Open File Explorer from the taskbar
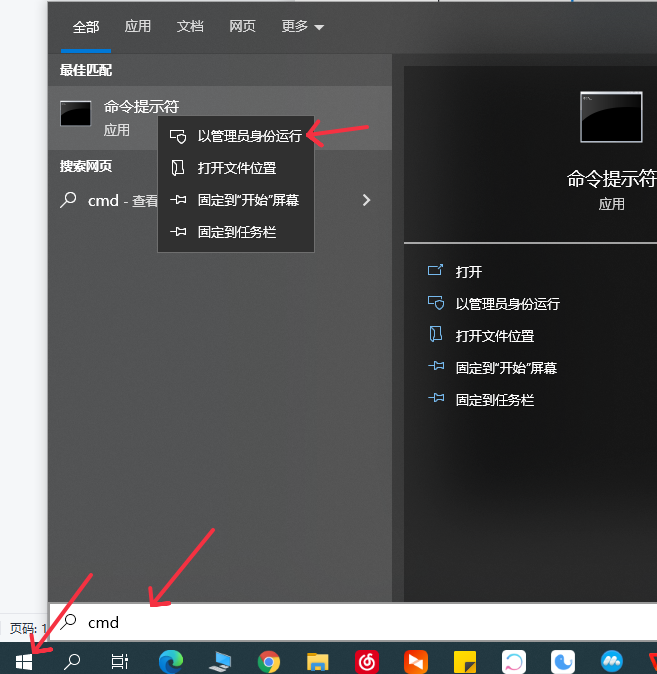This screenshot has height=674, width=657. click(x=318, y=662)
